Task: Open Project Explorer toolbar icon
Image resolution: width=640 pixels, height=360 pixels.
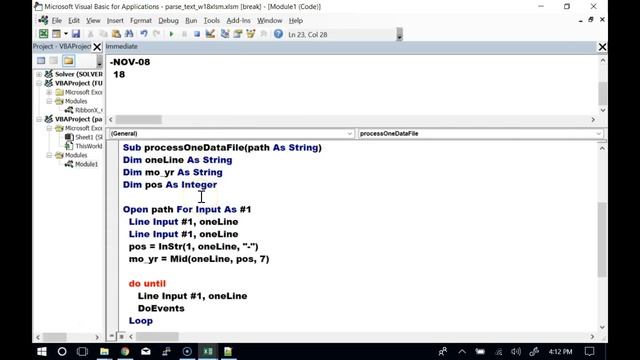Action: pos(224,34)
